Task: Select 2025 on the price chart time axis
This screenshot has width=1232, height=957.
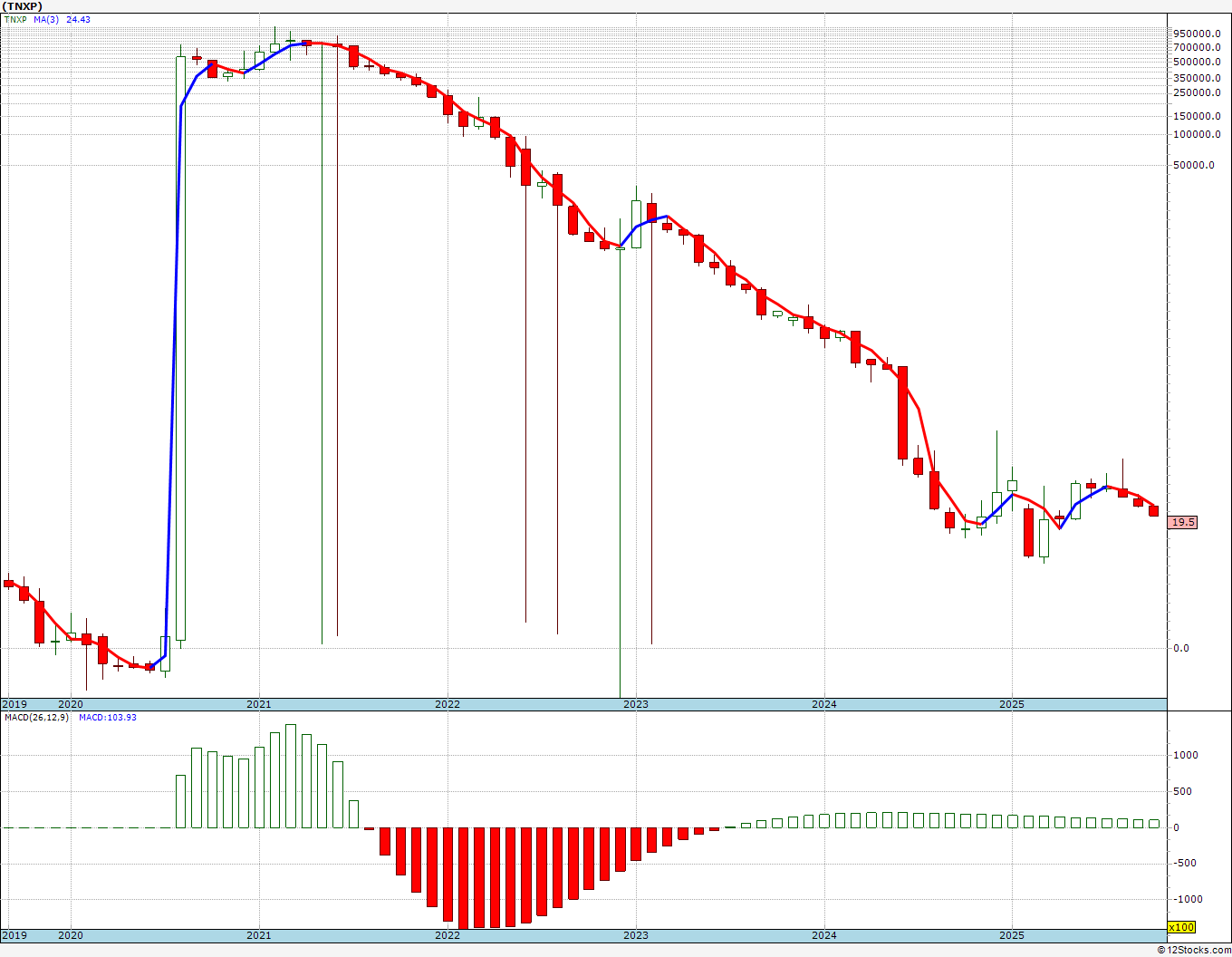Action: (1012, 704)
